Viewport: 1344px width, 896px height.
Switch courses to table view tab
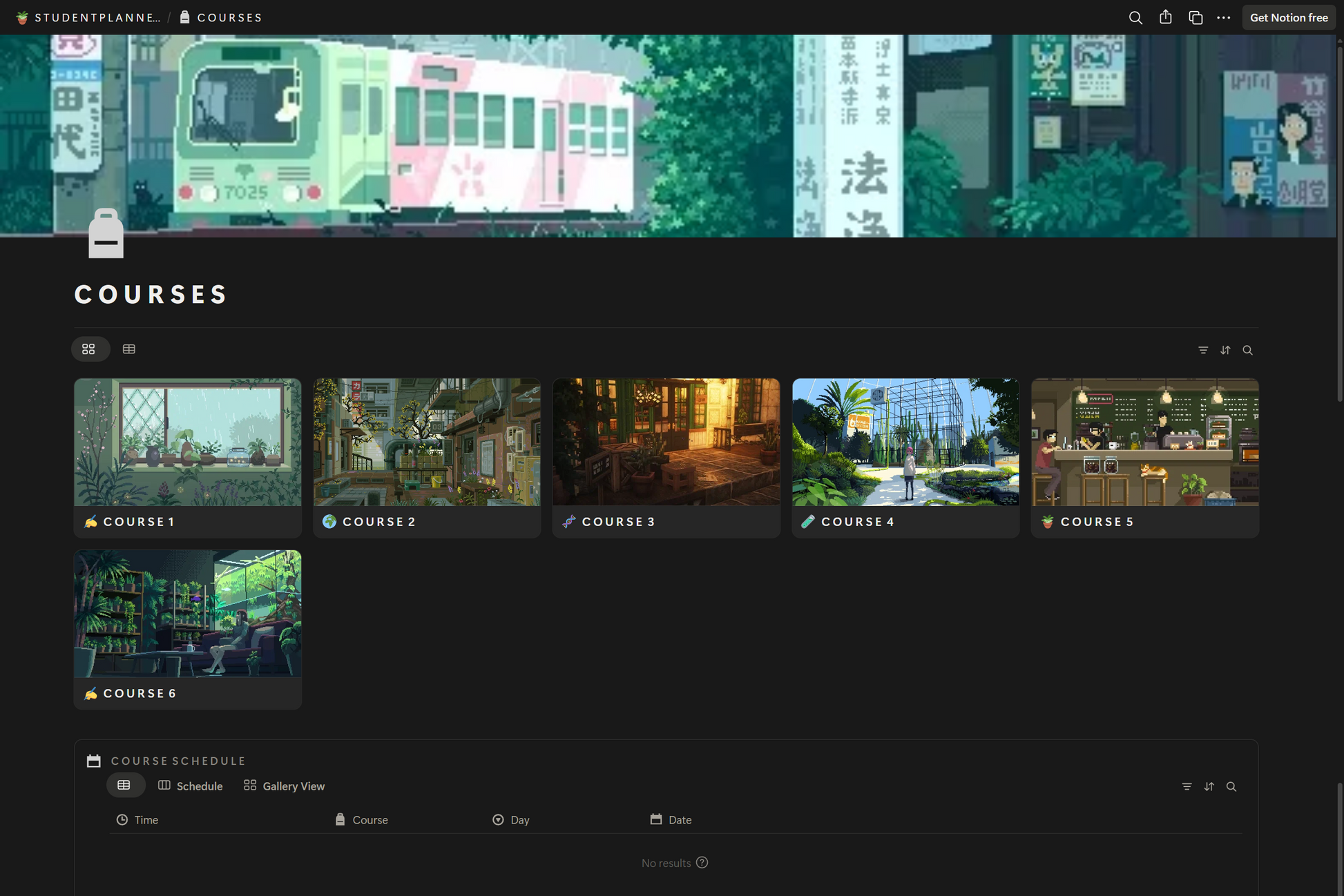point(128,349)
